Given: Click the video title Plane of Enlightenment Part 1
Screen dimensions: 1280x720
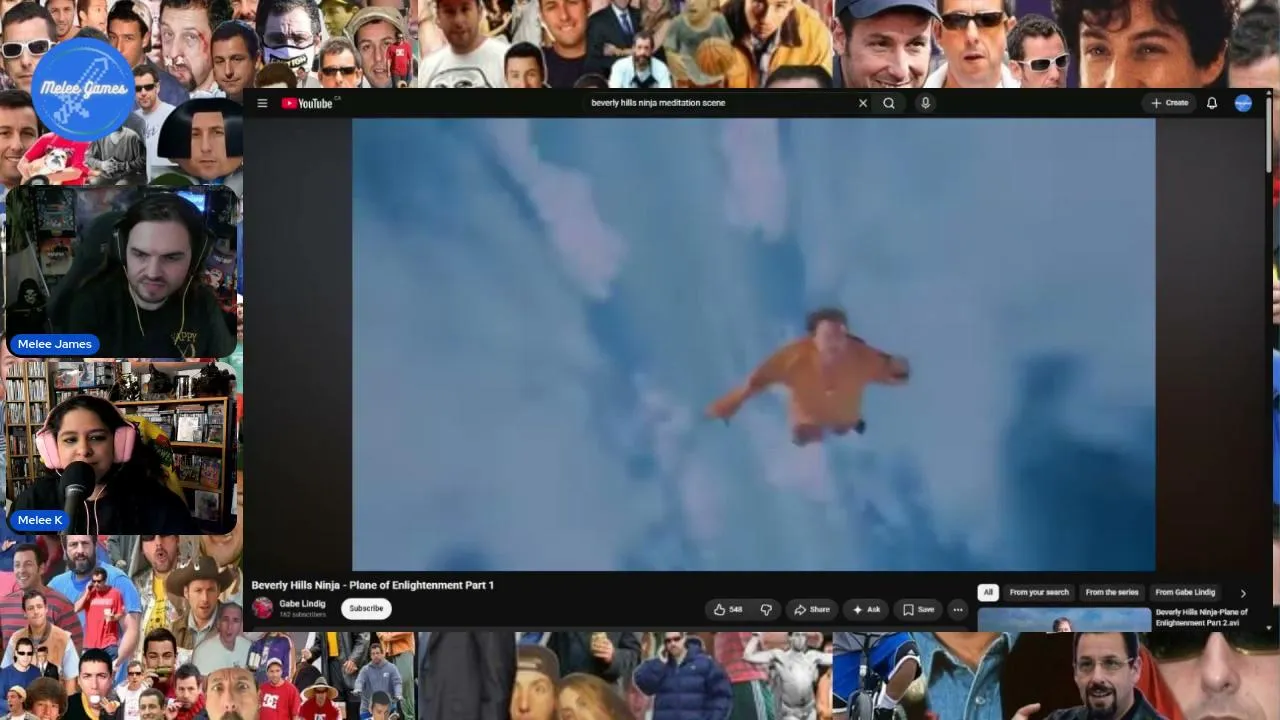Looking at the screenshot, I should tap(373, 585).
